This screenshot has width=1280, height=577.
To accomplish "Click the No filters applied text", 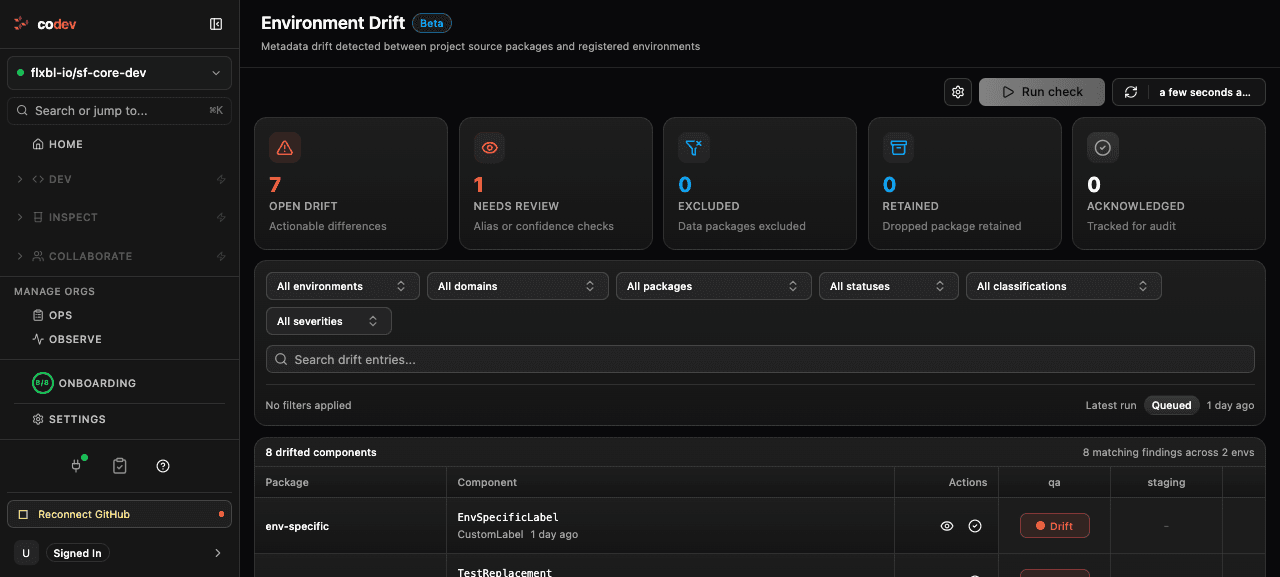I will tap(308, 405).
